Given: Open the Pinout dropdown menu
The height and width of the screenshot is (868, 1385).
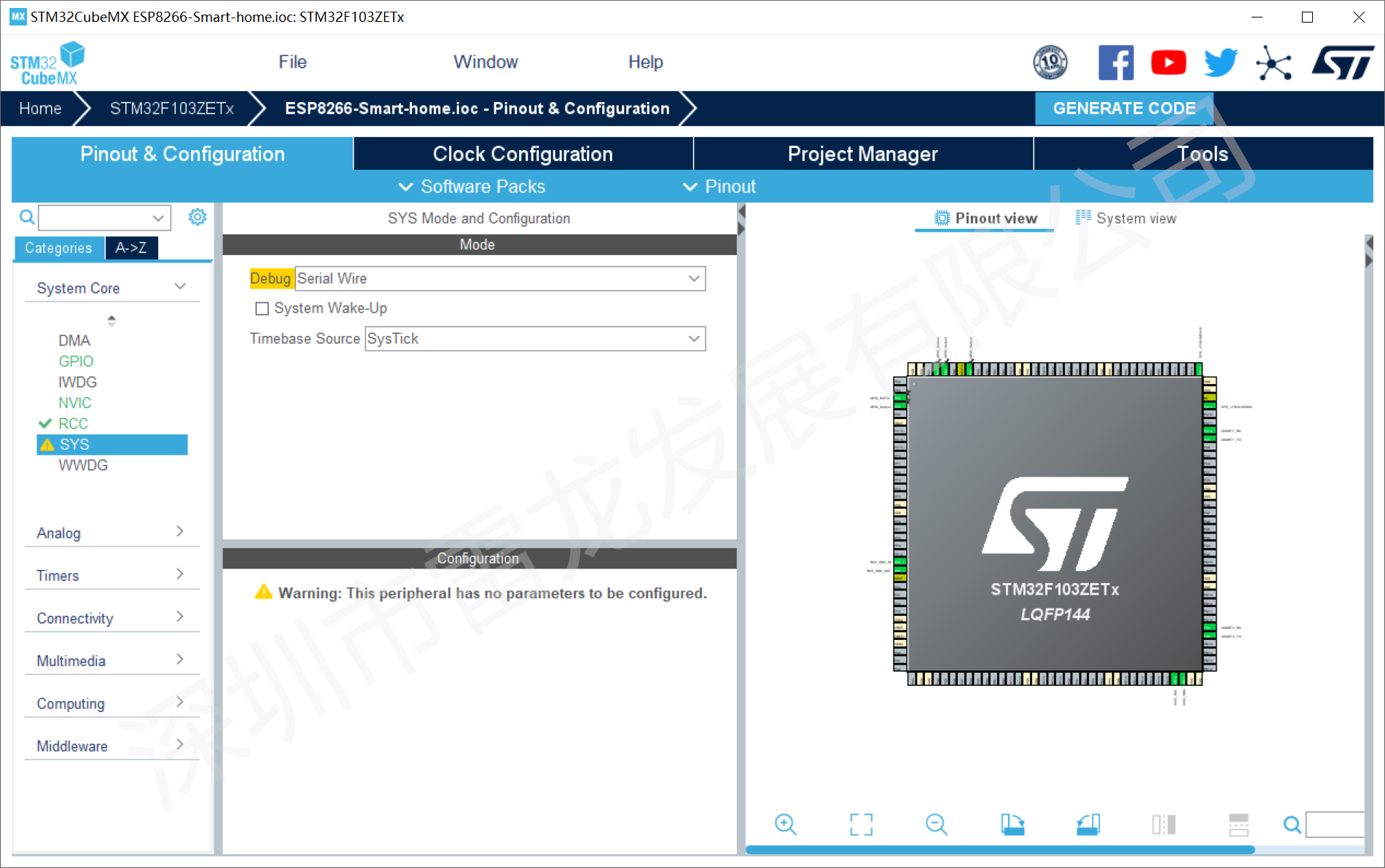Looking at the screenshot, I should (x=719, y=187).
